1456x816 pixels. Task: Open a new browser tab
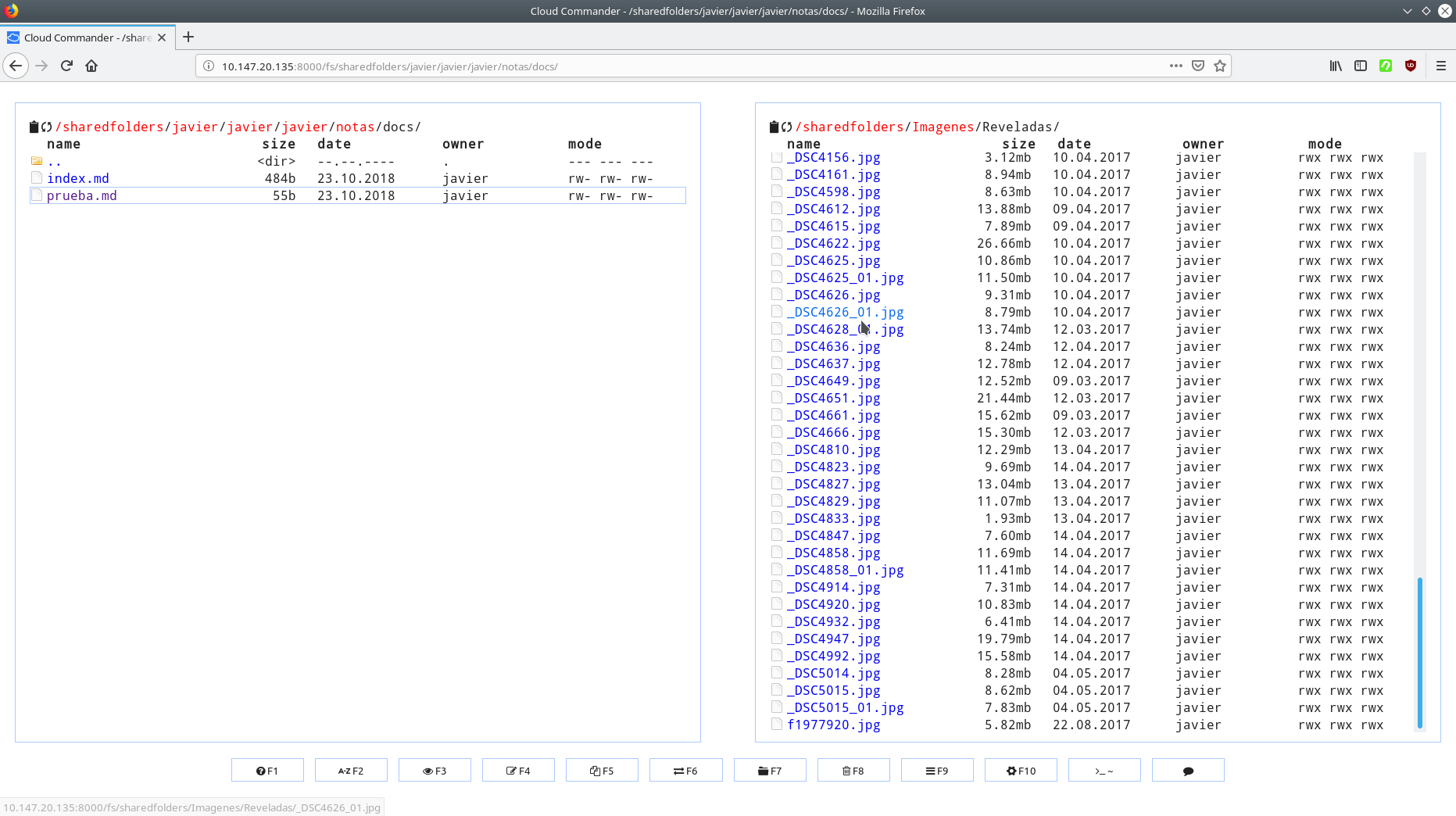point(188,38)
